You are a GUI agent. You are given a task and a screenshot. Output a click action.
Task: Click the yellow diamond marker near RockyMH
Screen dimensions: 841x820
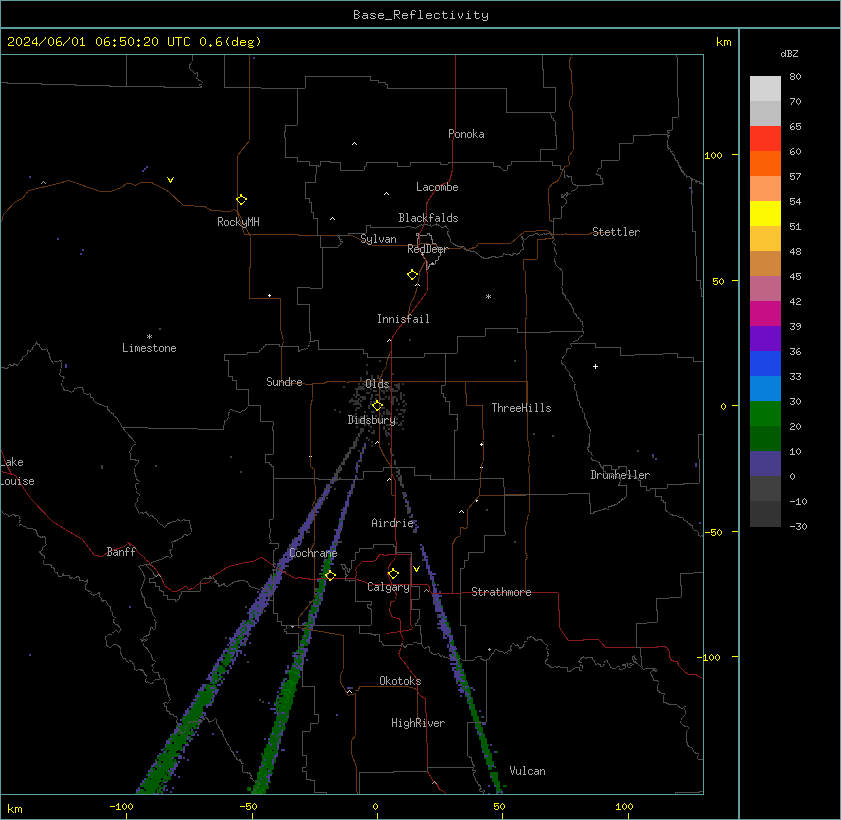(241, 200)
